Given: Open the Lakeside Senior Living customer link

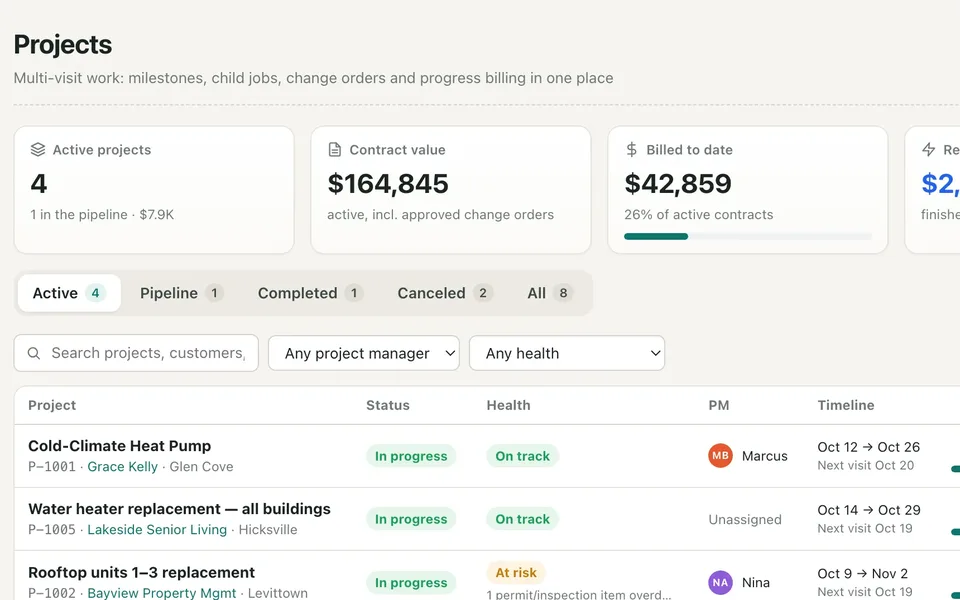Looking at the screenshot, I should point(157,530).
